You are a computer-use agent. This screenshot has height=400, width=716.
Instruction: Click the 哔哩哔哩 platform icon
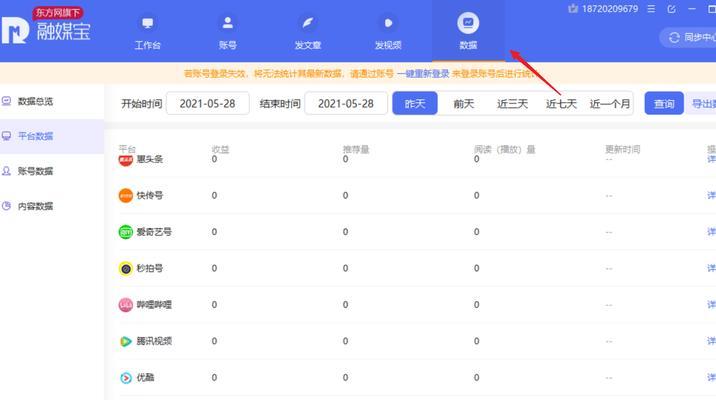tap(126, 305)
